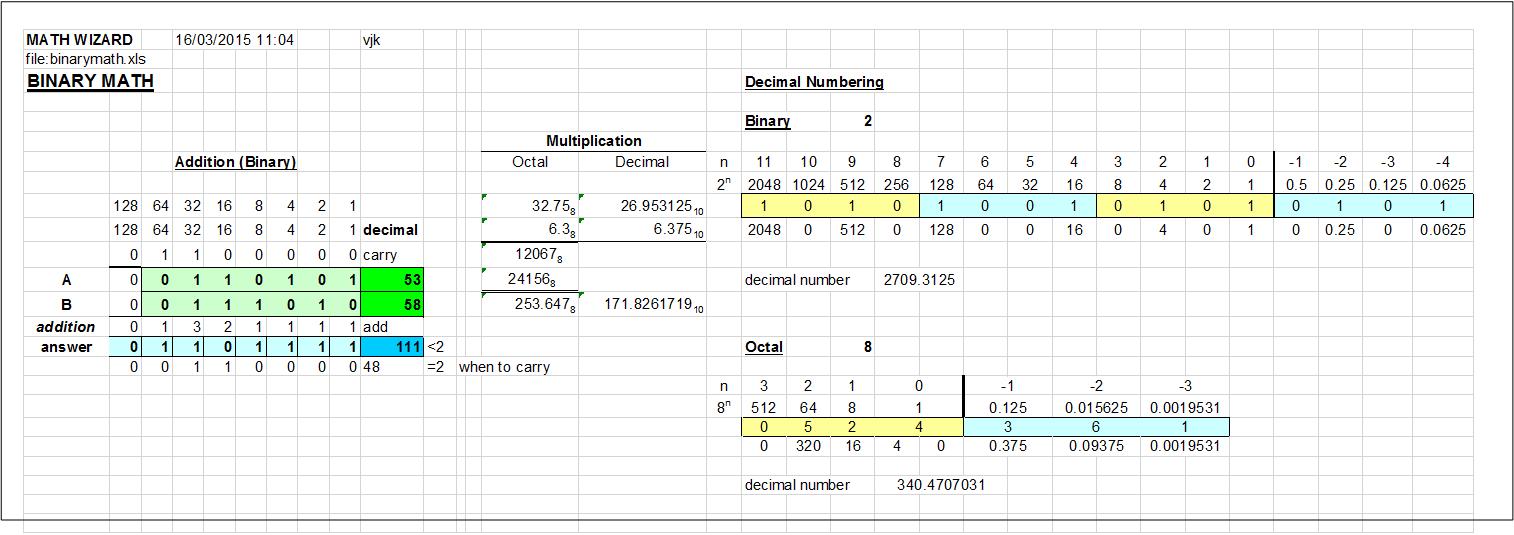Select the 'when to carry' note cell
Screen dimensions: 1514x535
click(x=504, y=367)
